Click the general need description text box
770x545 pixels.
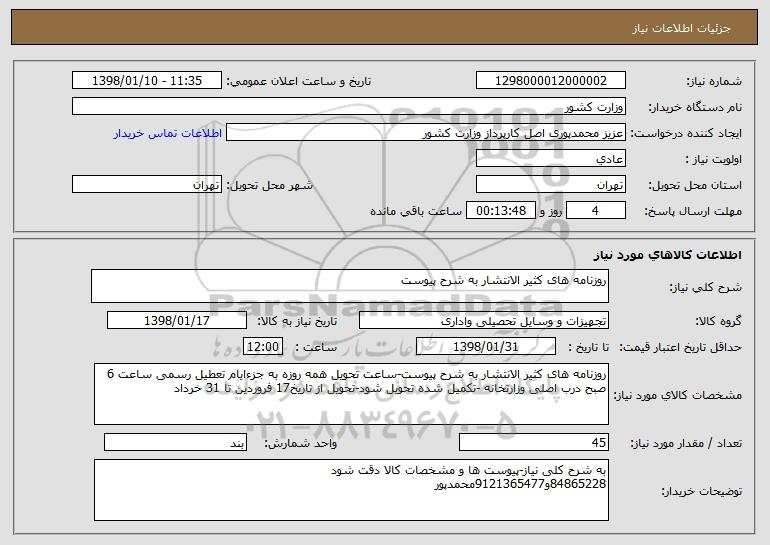coord(350,286)
